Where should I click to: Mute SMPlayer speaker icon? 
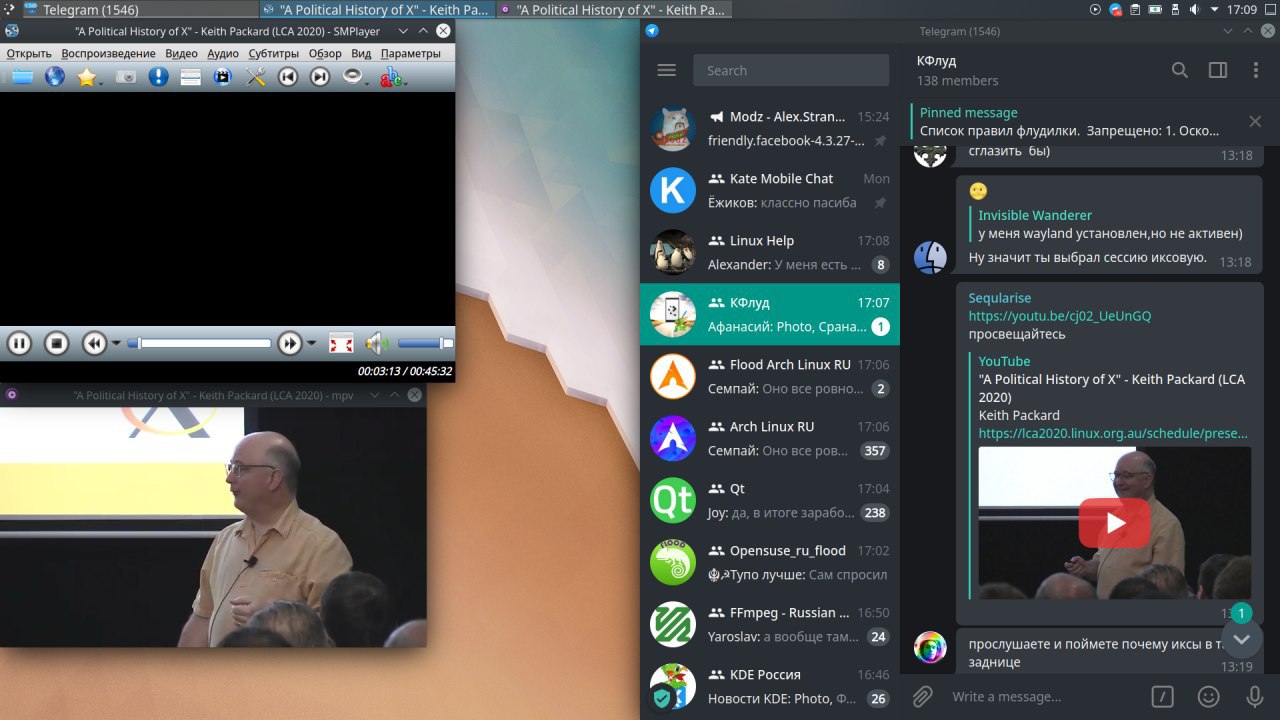tap(376, 344)
